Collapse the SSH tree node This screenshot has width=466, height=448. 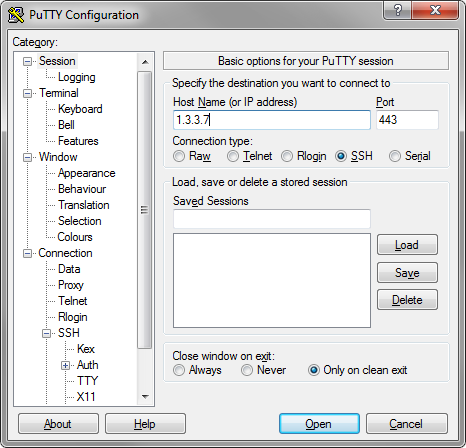(x=47, y=333)
